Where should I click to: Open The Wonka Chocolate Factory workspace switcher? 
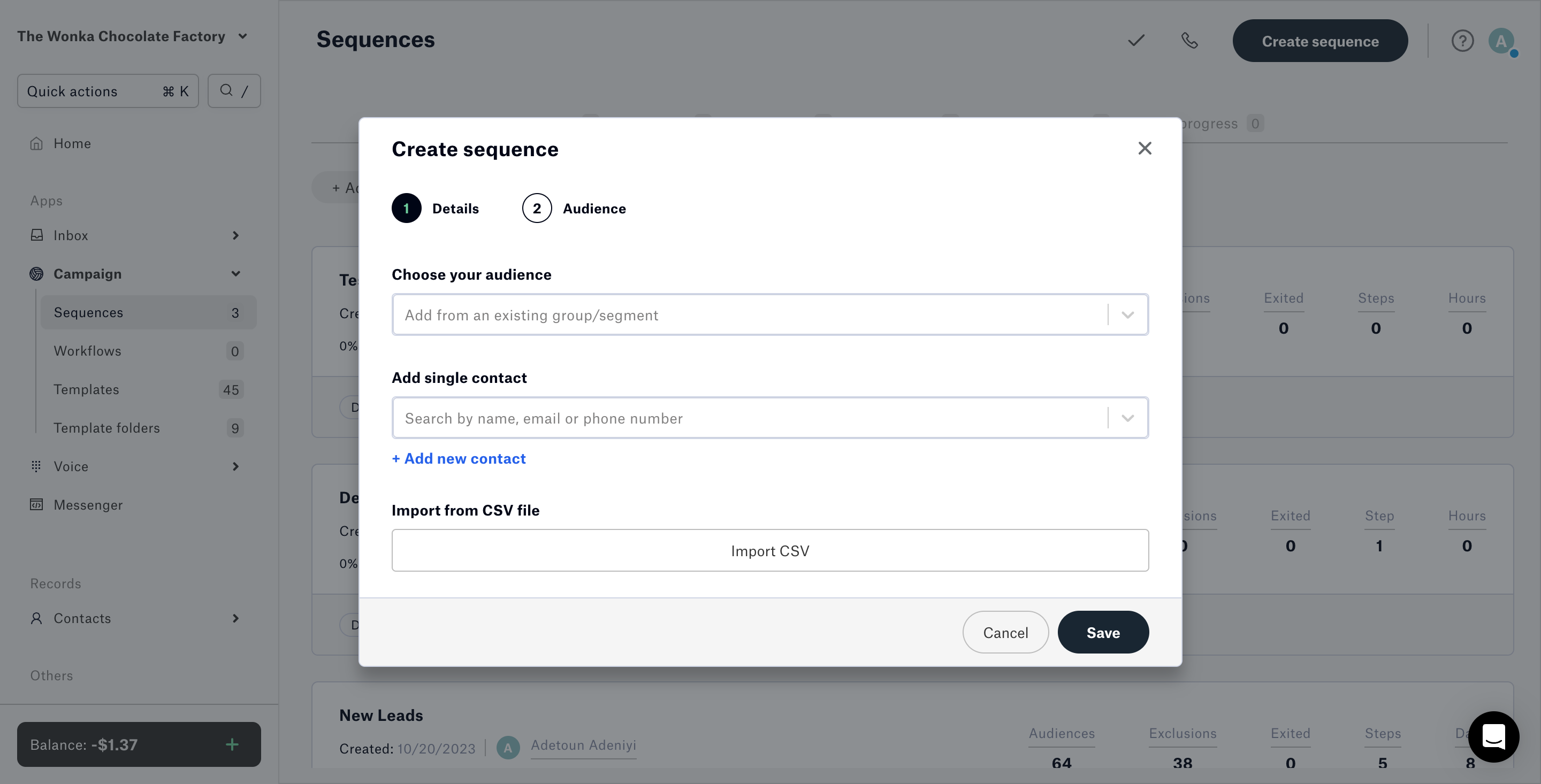pyautogui.click(x=133, y=36)
